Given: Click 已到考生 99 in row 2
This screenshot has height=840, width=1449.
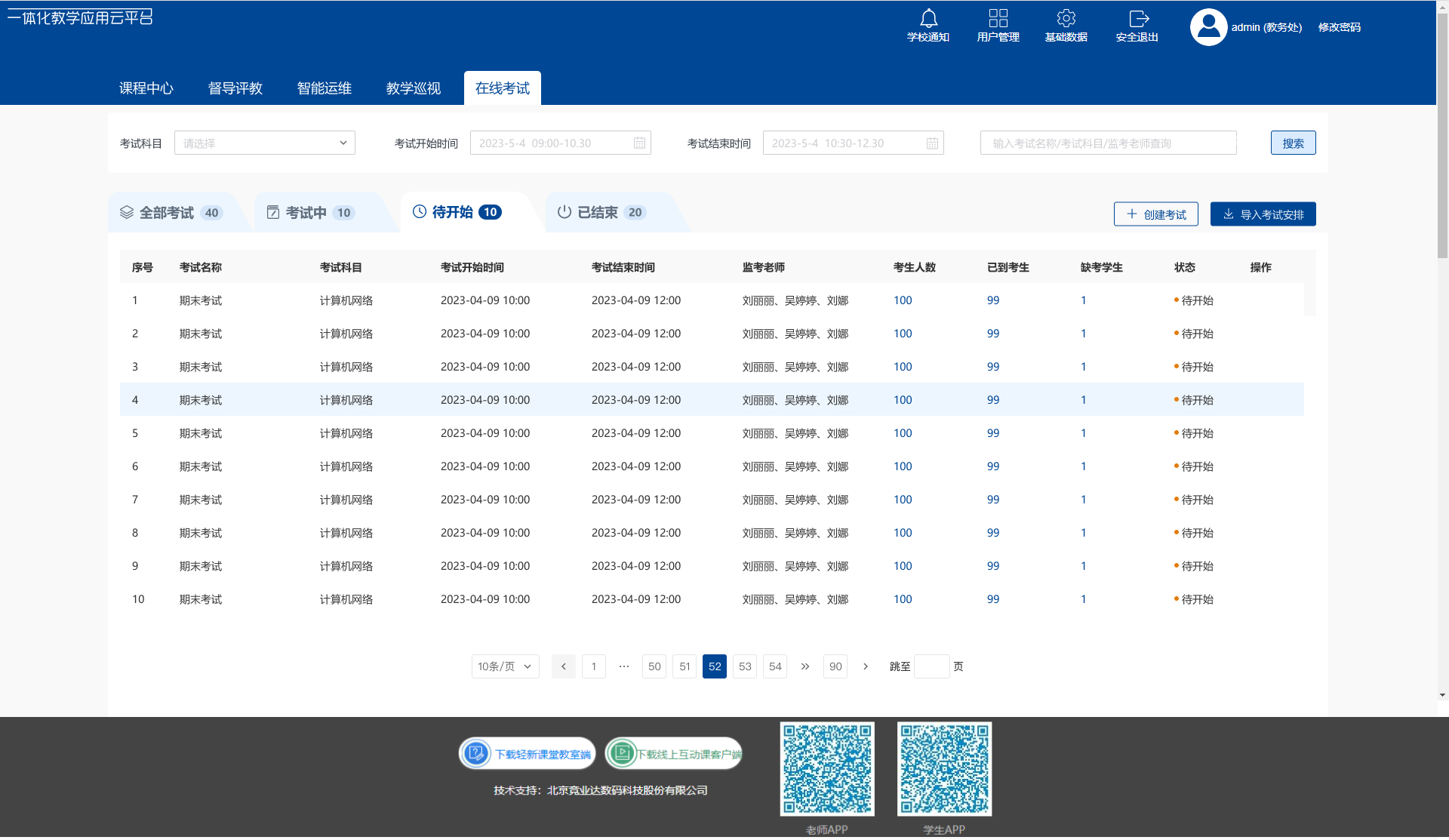Looking at the screenshot, I should click(x=993, y=334).
